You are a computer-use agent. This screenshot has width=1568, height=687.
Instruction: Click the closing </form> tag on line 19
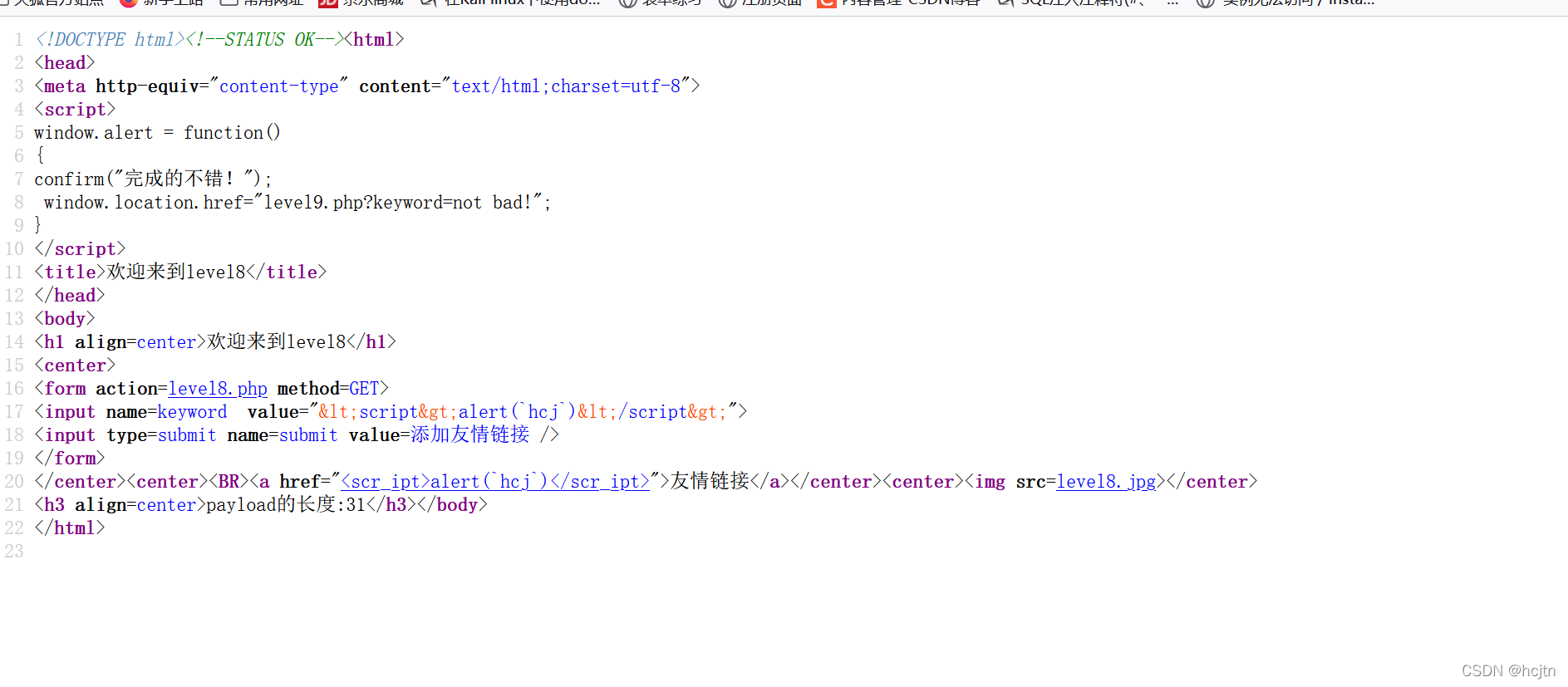70,459
